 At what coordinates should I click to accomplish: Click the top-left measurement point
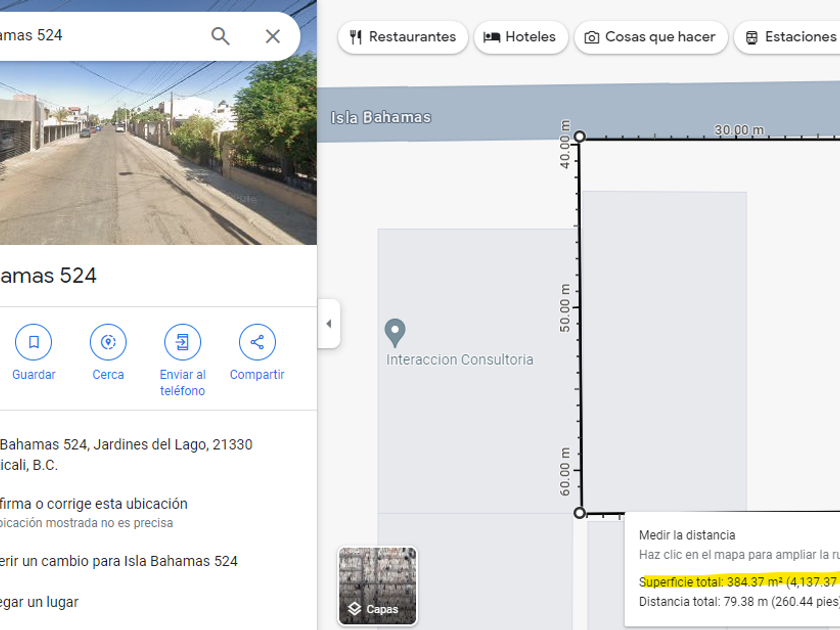(579, 137)
